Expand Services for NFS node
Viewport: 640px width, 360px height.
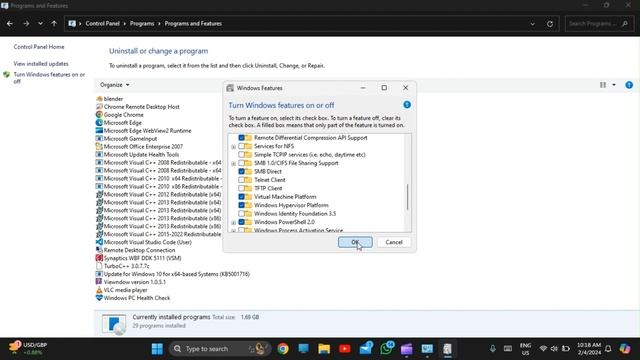point(233,147)
